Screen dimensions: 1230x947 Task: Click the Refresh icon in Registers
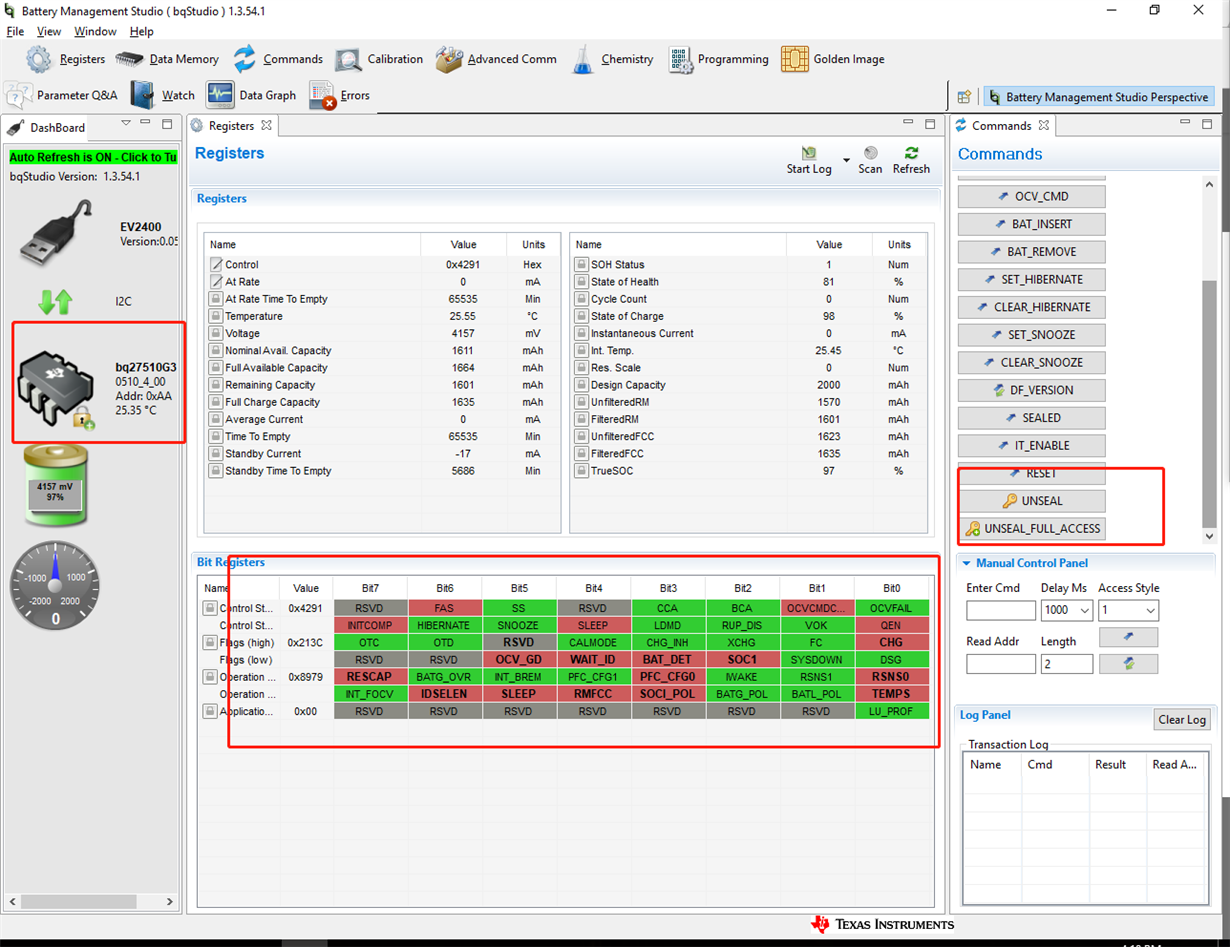click(x=911, y=153)
